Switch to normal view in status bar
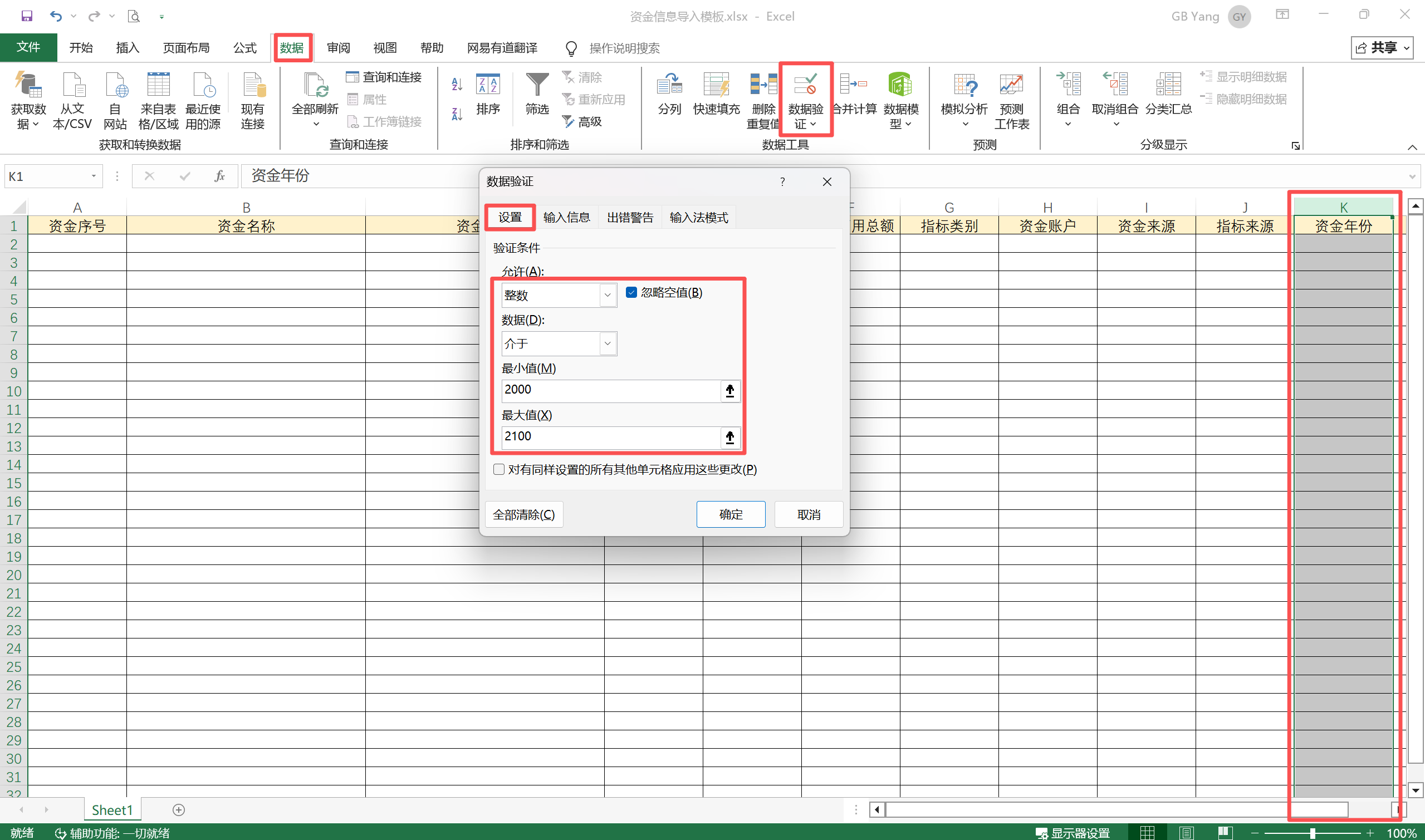This screenshot has width=1425, height=840. tap(1147, 833)
